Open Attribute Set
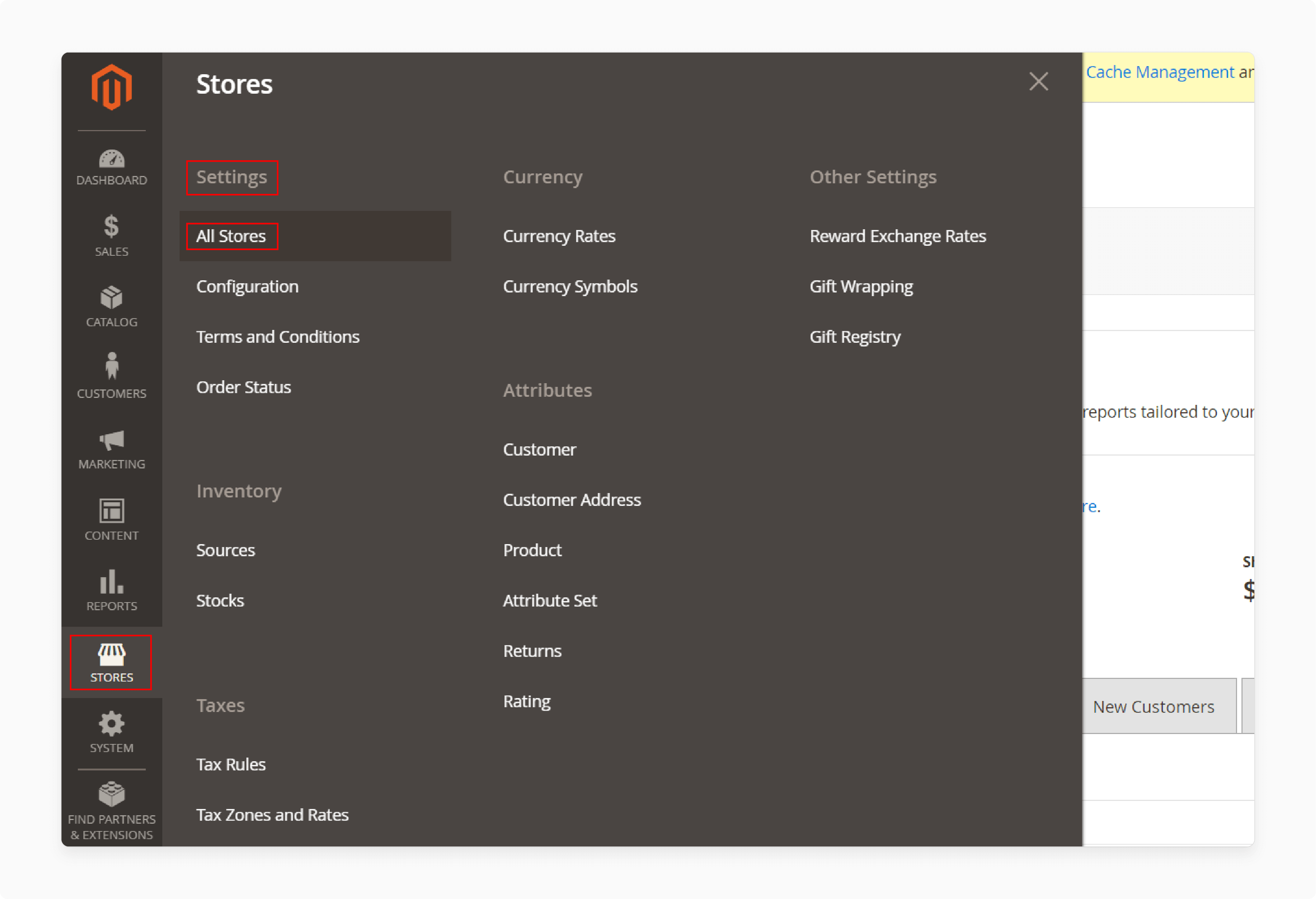This screenshot has width=1316, height=899. click(550, 601)
